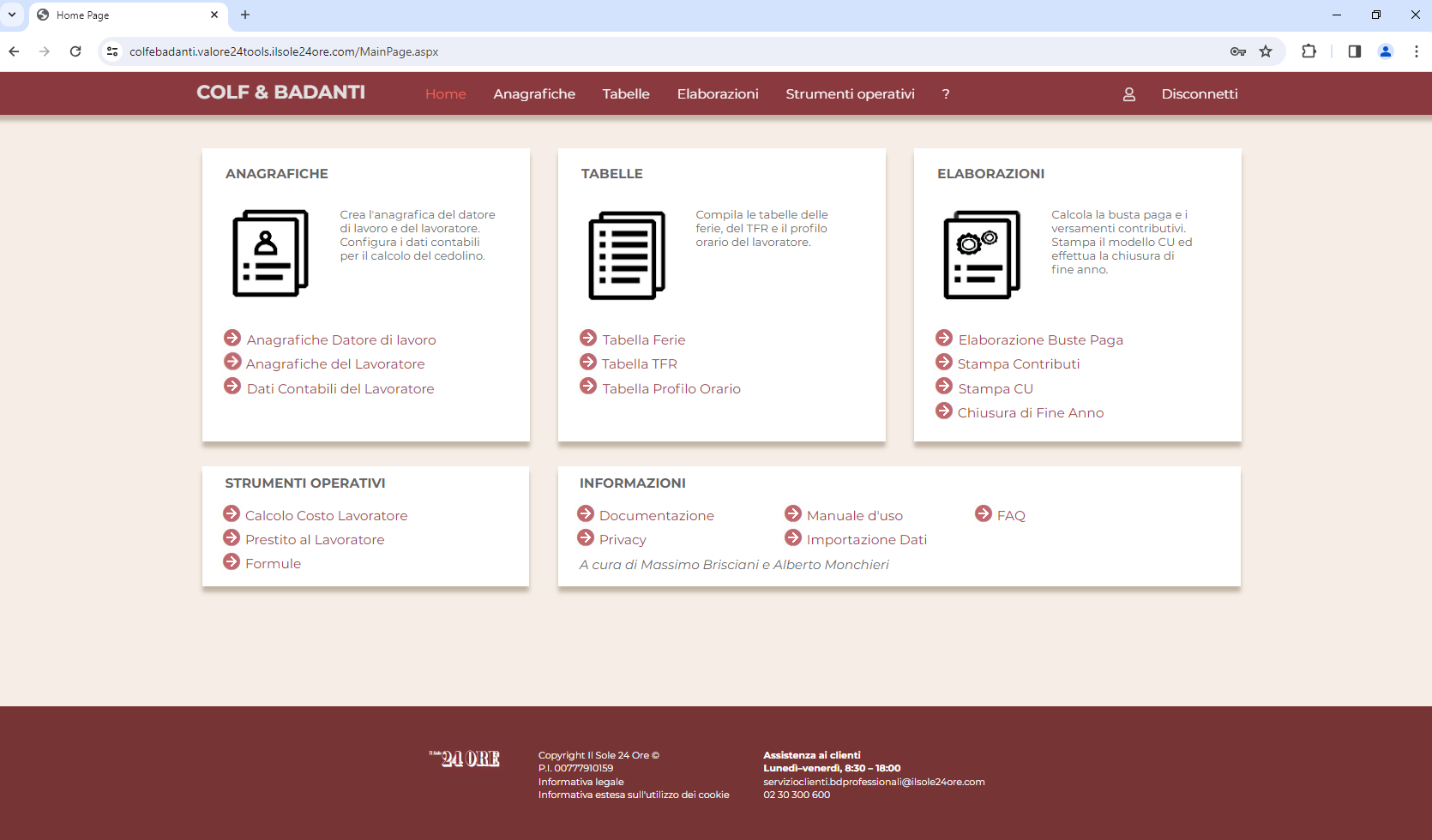
Task: Click arrow icon beside Stampa Contributi
Action: click(944, 362)
